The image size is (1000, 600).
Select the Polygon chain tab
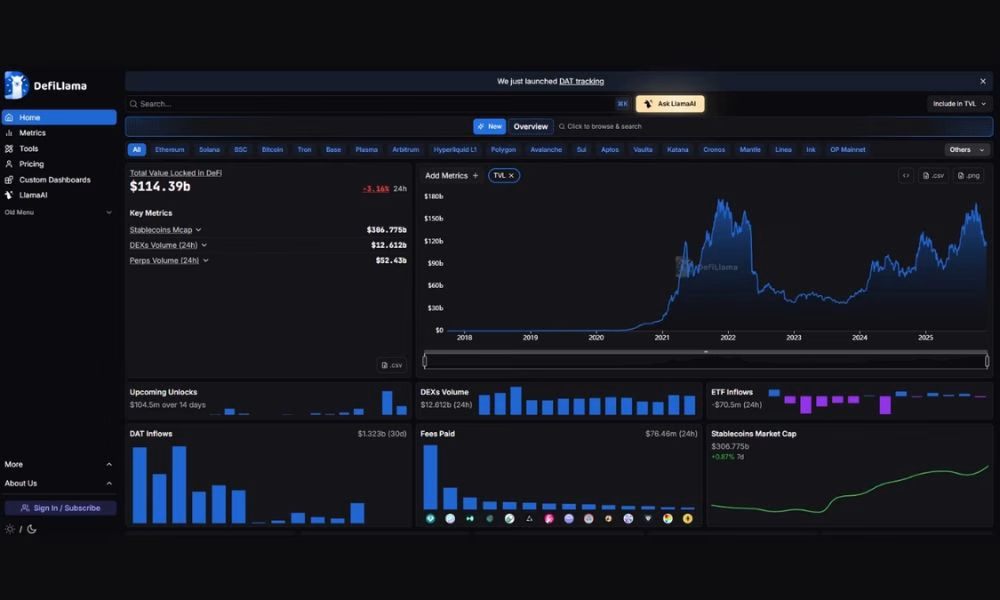tap(503, 150)
